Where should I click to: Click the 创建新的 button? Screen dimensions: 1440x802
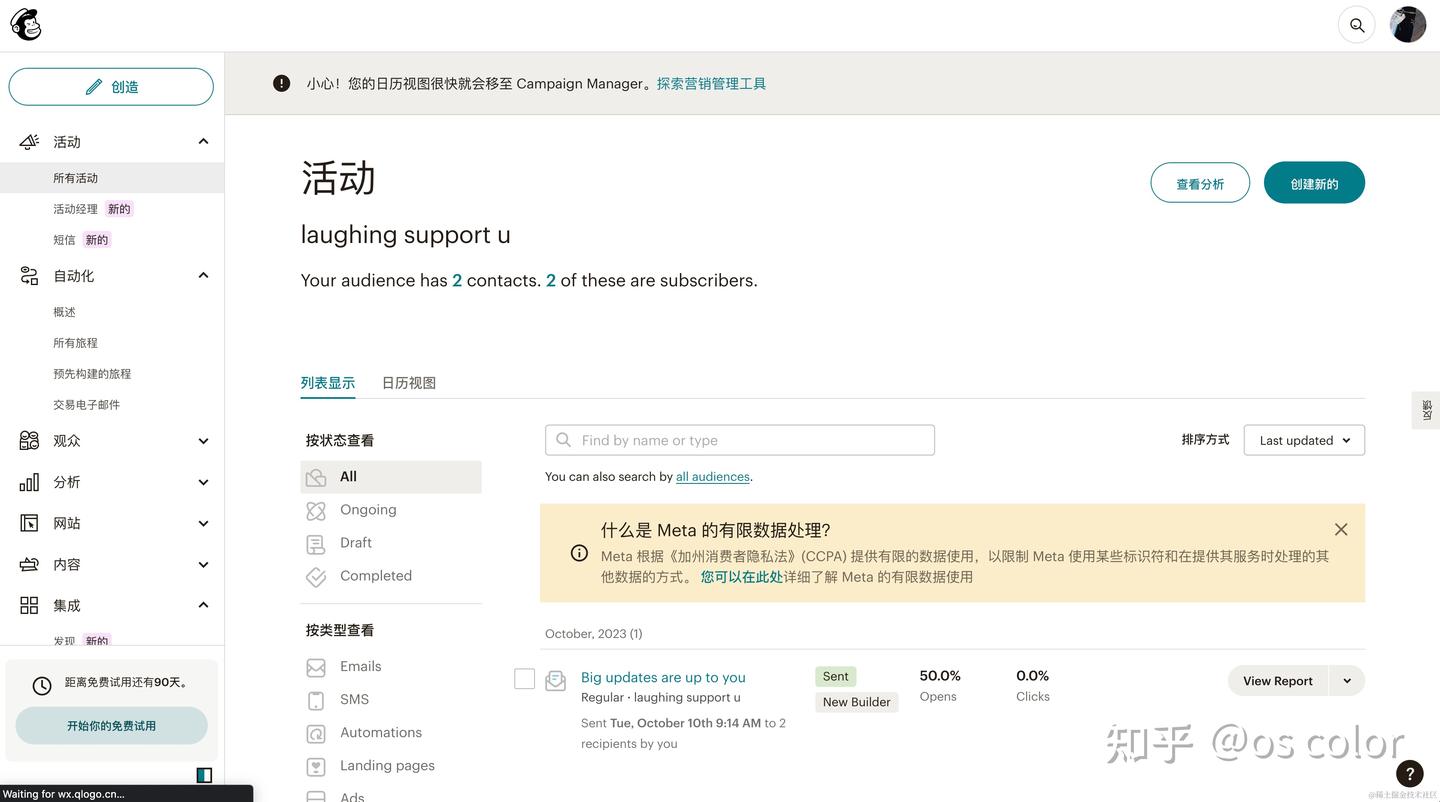point(1314,183)
